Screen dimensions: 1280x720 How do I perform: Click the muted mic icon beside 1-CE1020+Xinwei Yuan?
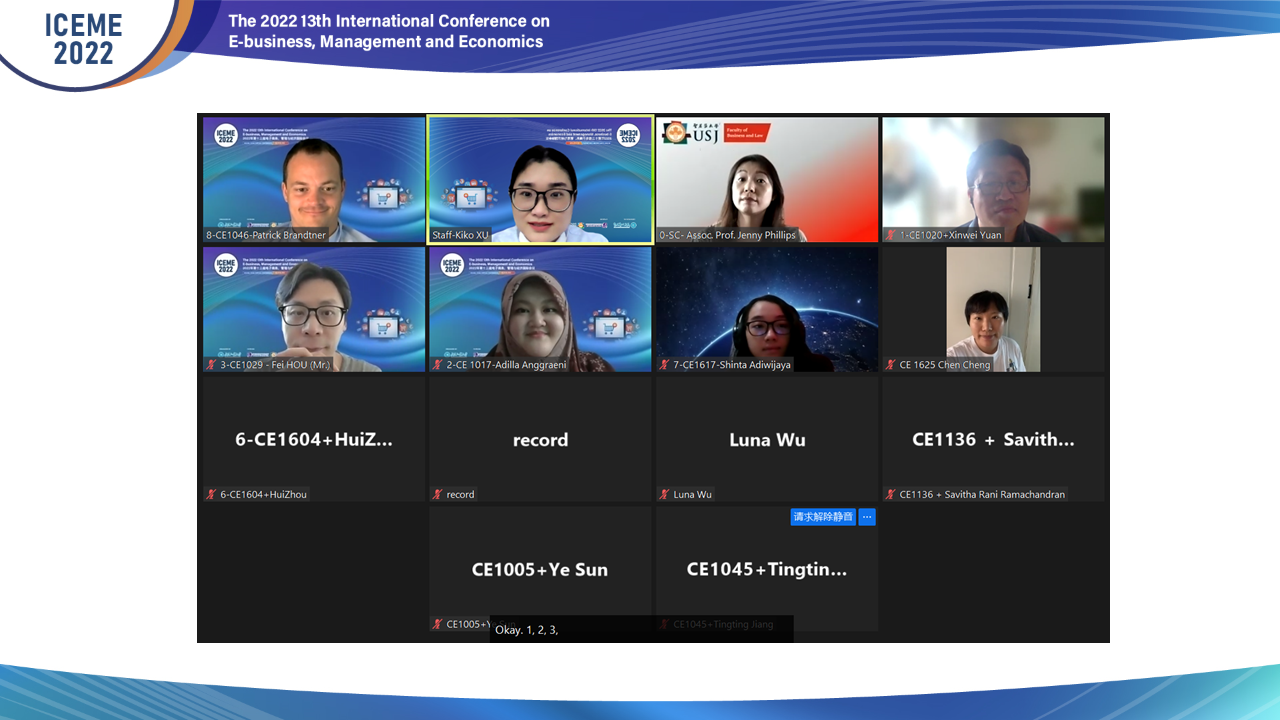point(890,235)
